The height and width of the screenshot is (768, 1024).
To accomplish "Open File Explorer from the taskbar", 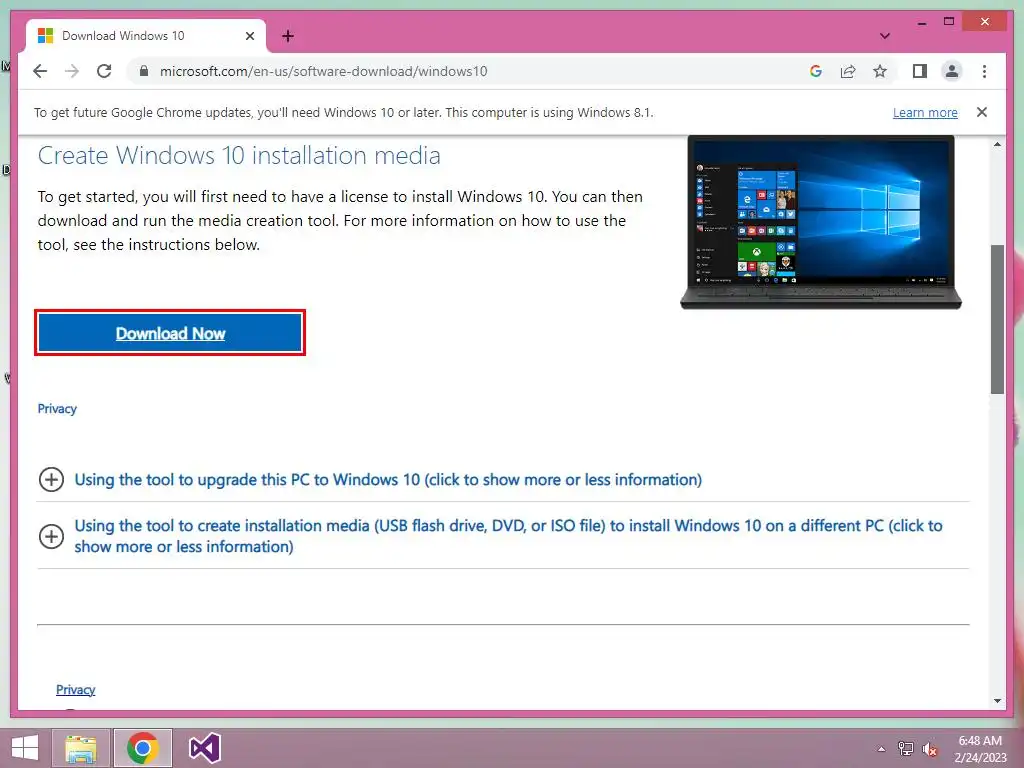I will coord(81,748).
